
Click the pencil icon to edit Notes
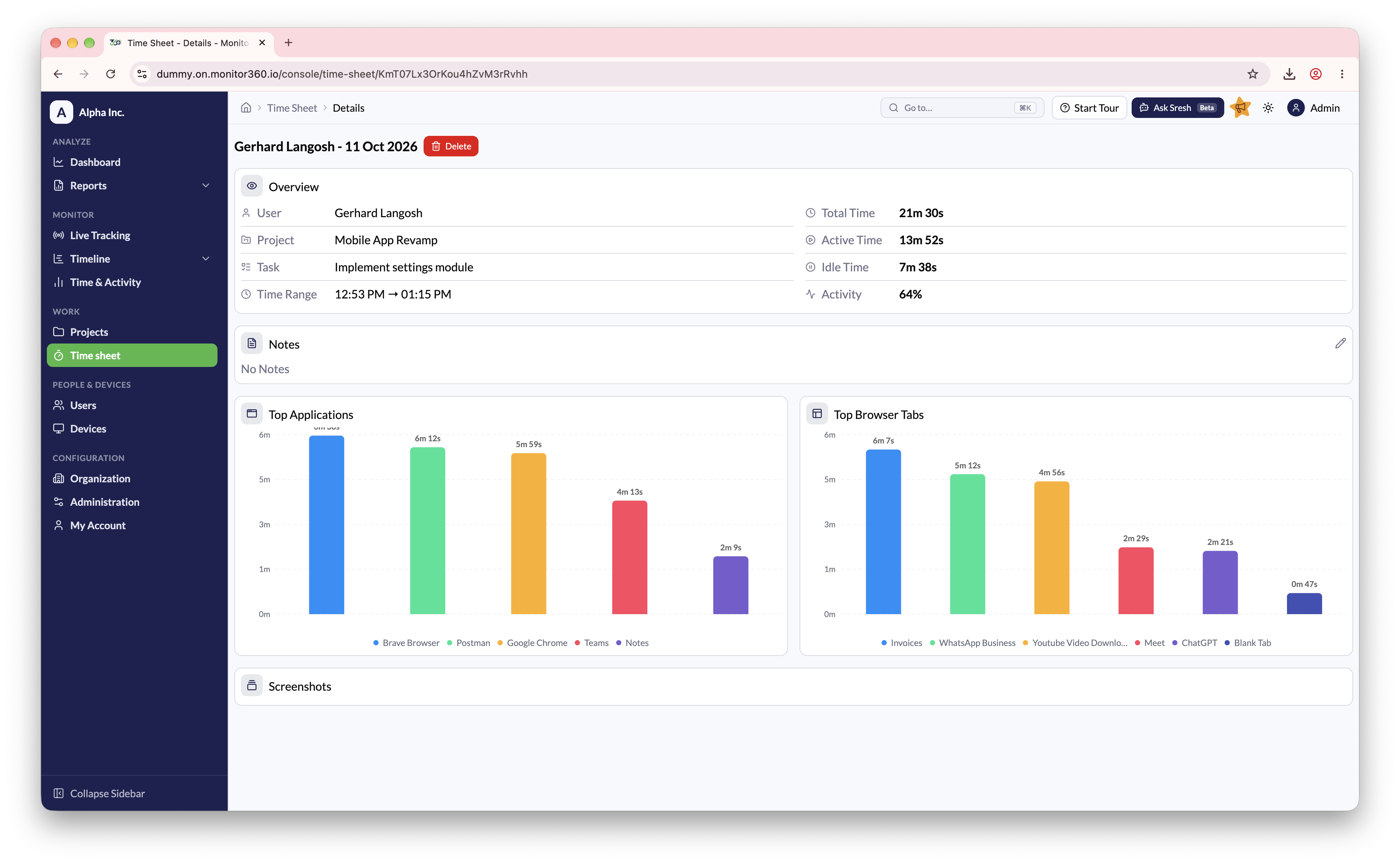(1340, 343)
